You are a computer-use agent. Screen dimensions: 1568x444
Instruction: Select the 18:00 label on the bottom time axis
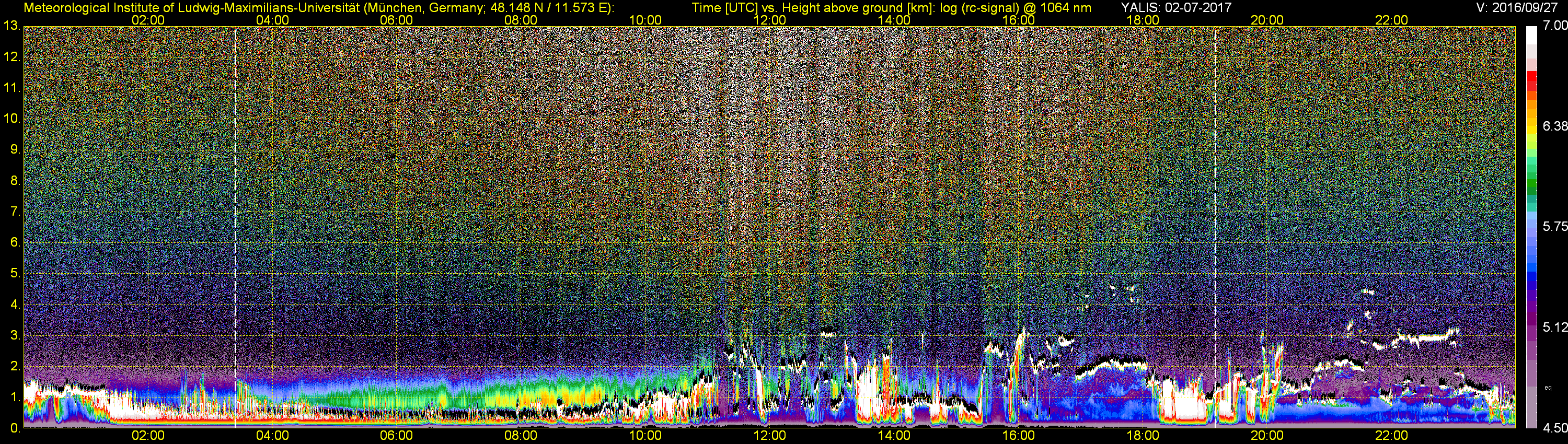[x=1143, y=436]
